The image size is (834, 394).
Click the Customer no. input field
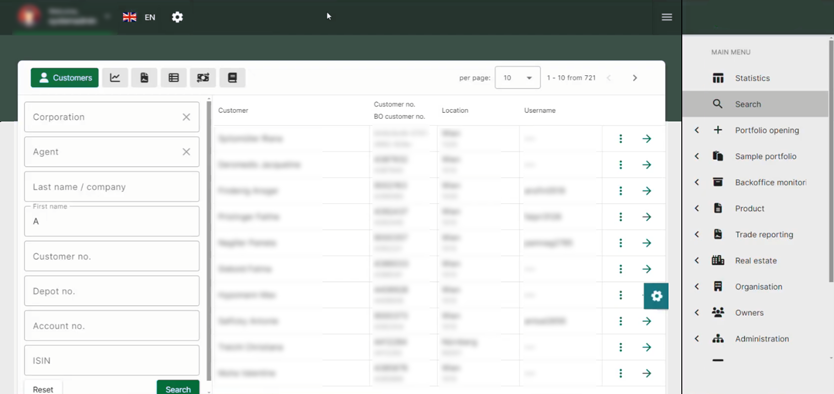point(112,256)
